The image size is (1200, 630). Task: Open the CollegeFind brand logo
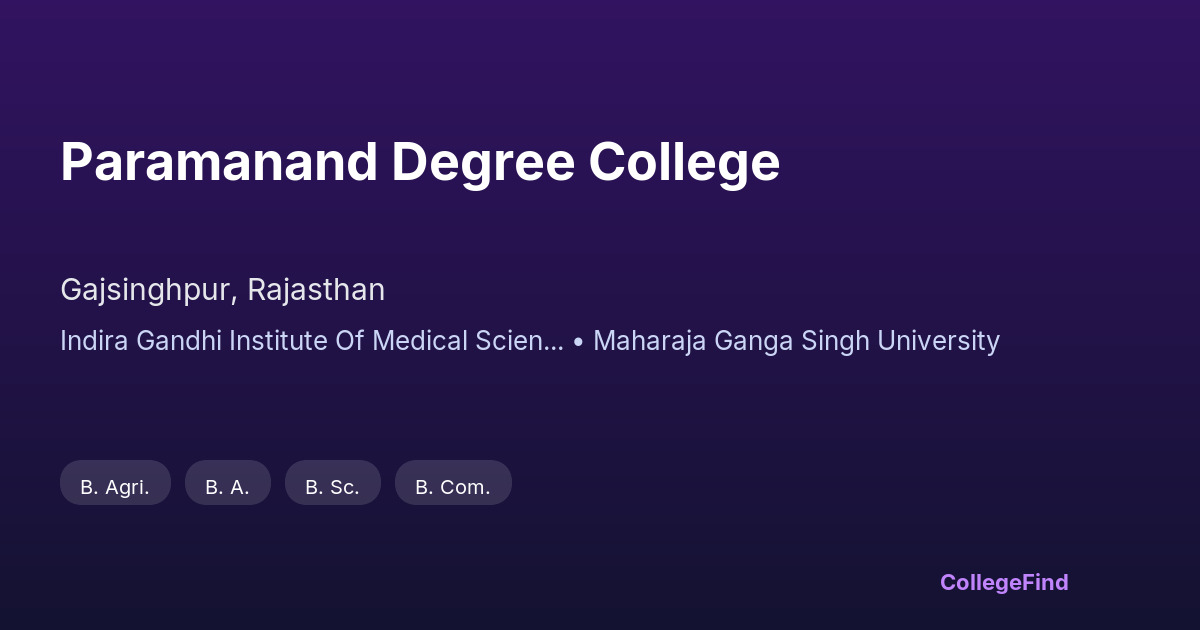(1004, 582)
